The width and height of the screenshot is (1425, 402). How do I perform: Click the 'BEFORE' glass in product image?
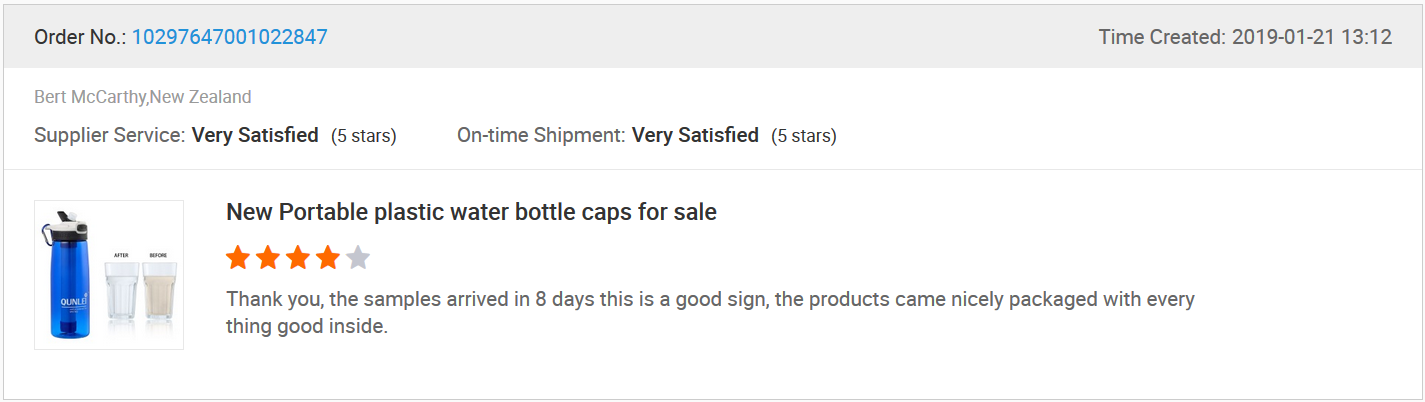[159, 290]
